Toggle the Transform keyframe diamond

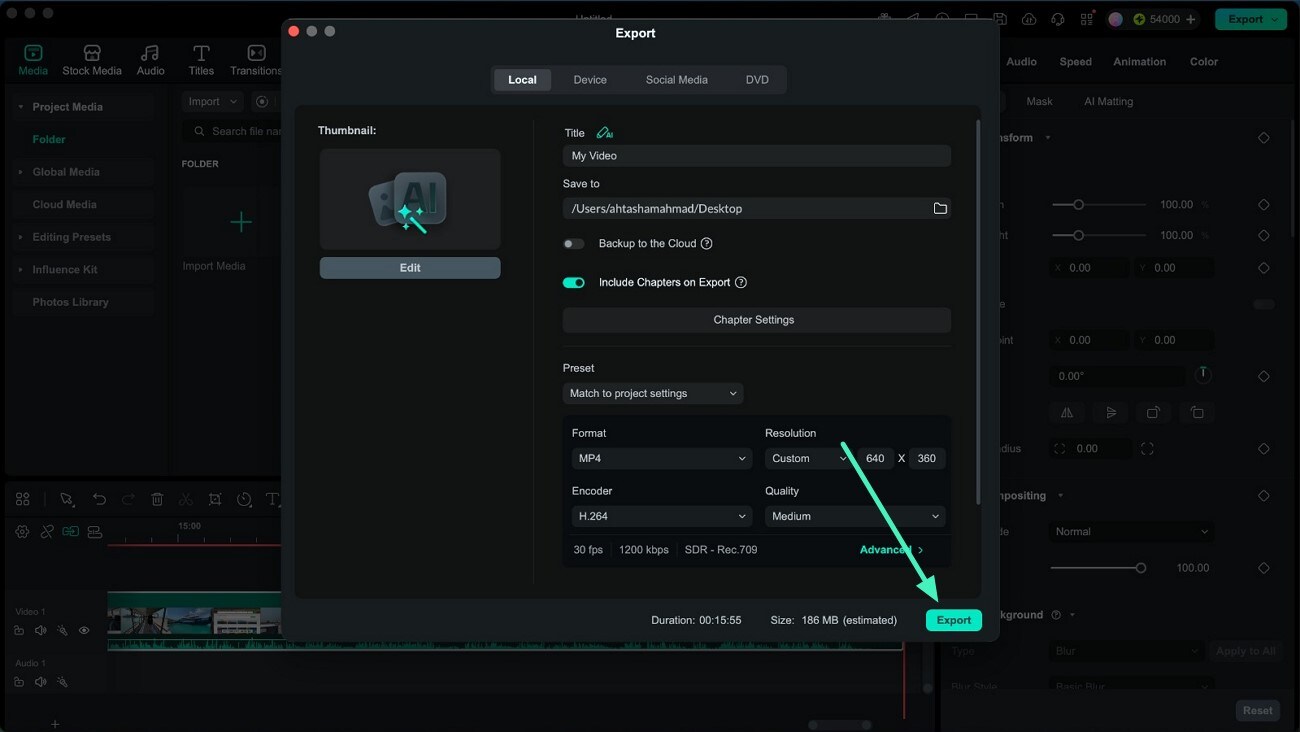coord(1264,138)
